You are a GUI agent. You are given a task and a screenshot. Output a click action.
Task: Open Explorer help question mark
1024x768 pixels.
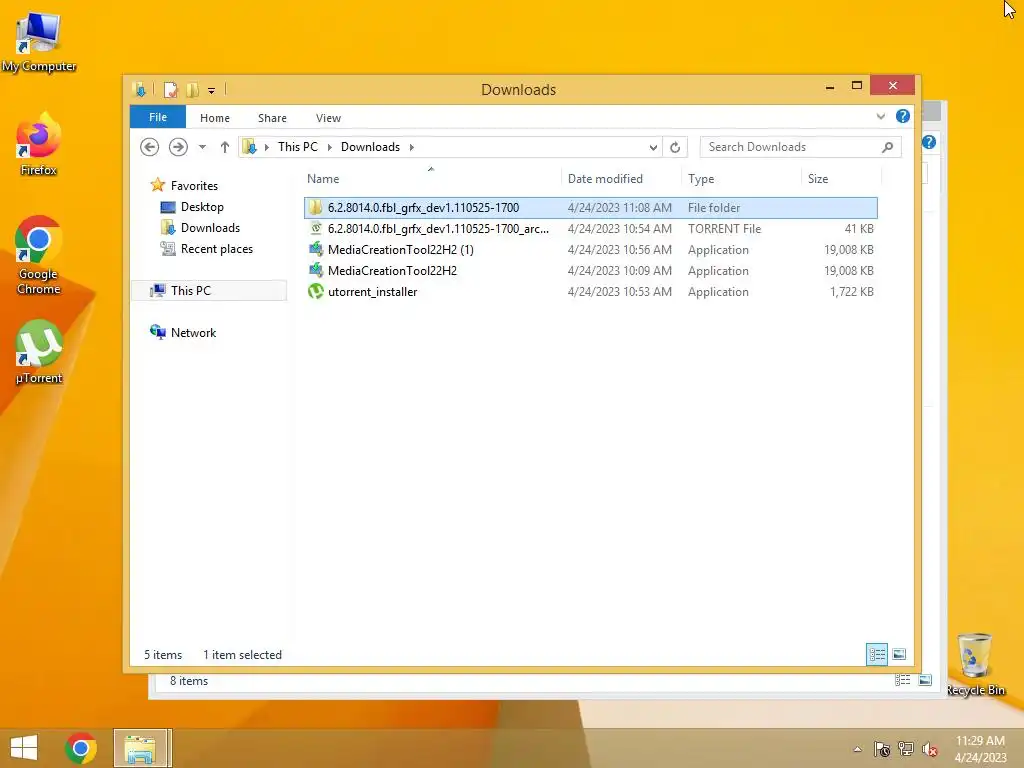coord(903,116)
